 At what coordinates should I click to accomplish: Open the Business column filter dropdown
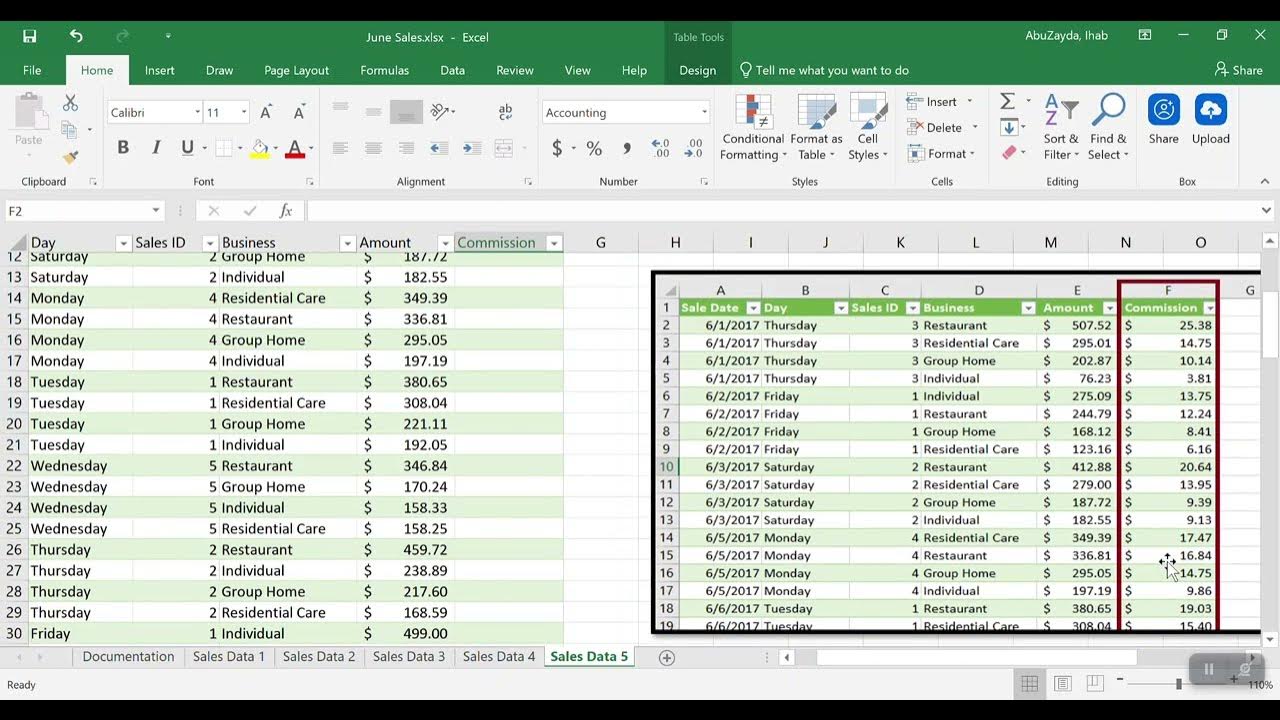pyautogui.click(x=347, y=243)
